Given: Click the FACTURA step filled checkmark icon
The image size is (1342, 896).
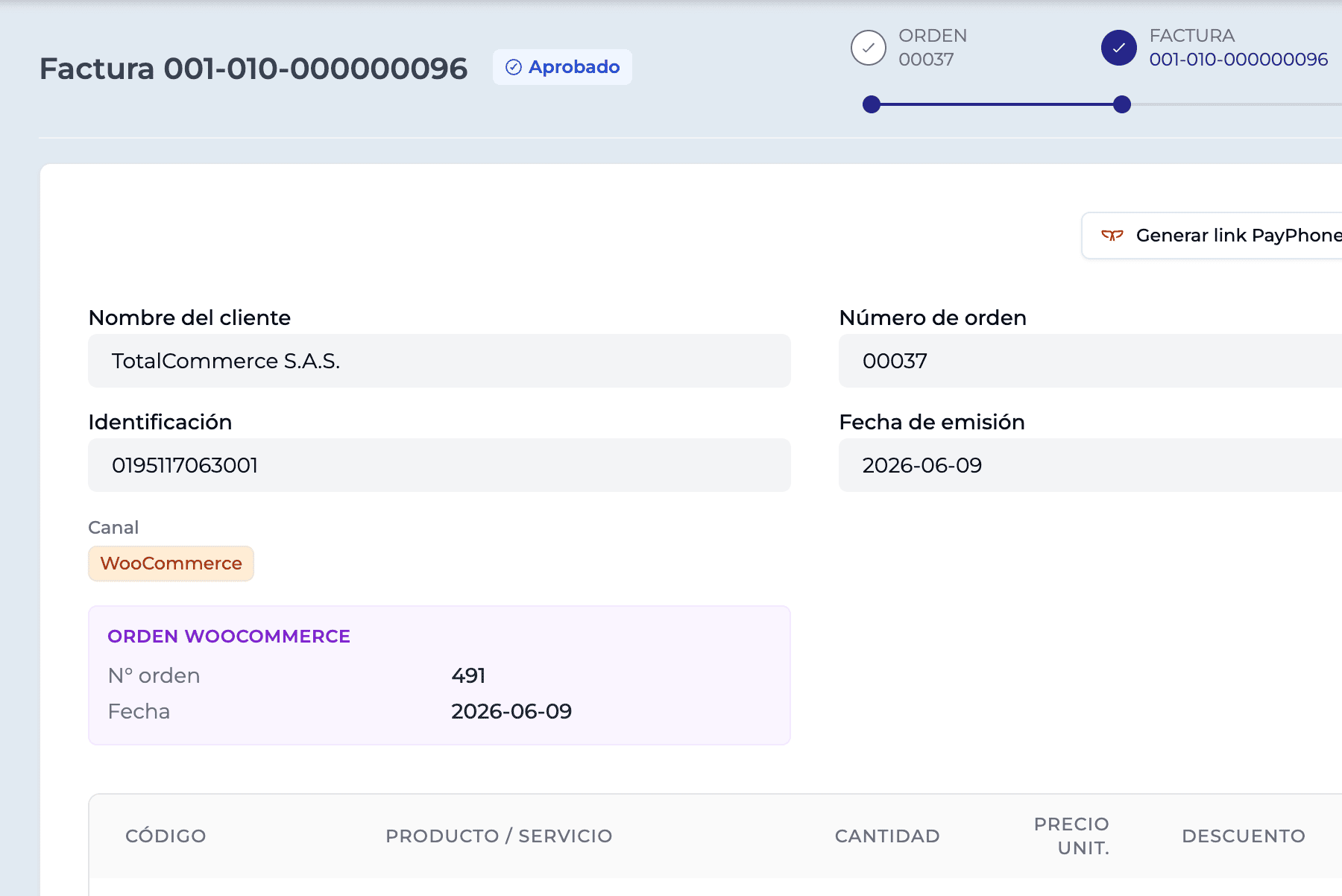Looking at the screenshot, I should (x=1119, y=48).
